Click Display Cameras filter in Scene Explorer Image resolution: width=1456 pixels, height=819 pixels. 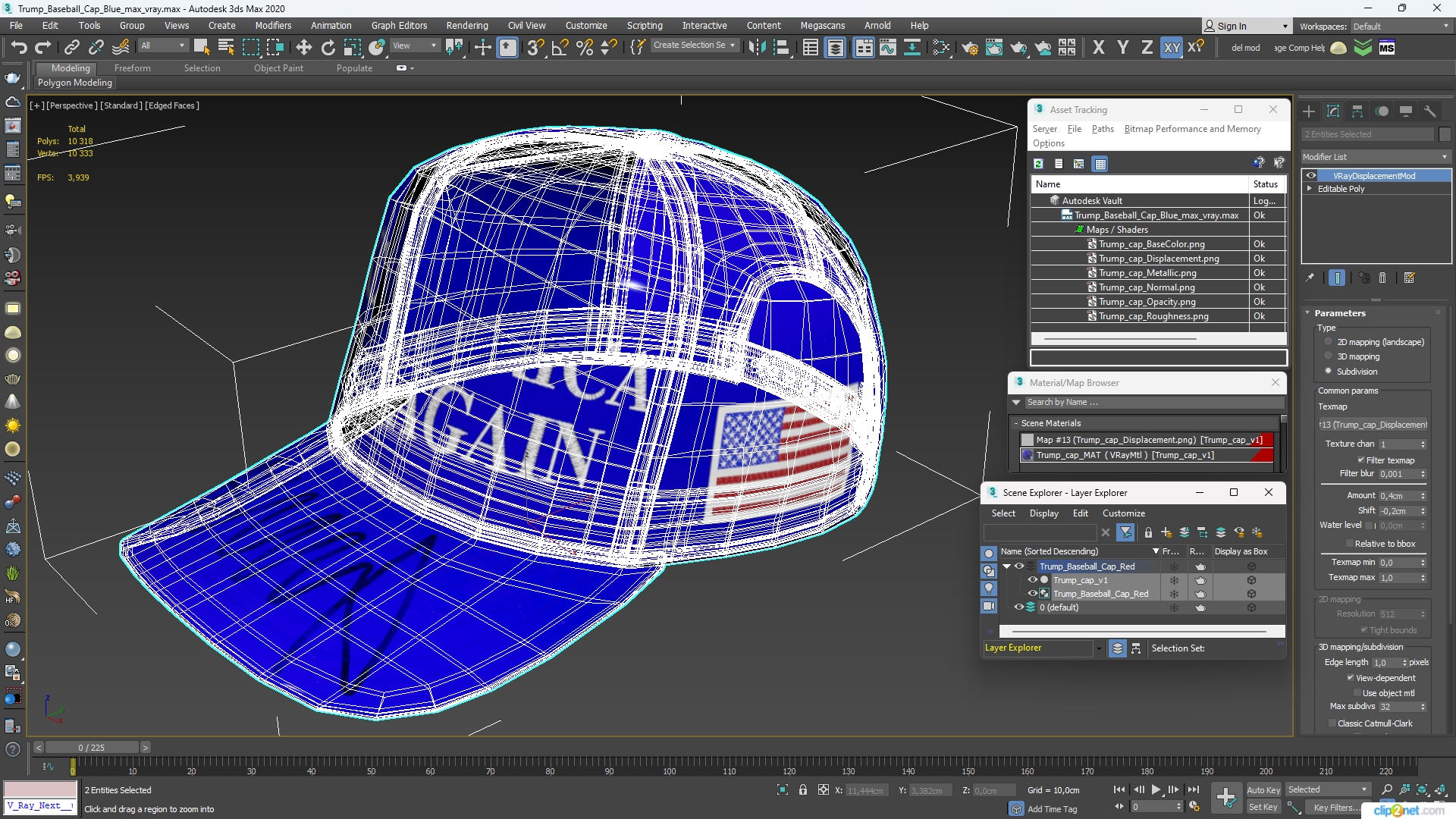pos(989,606)
